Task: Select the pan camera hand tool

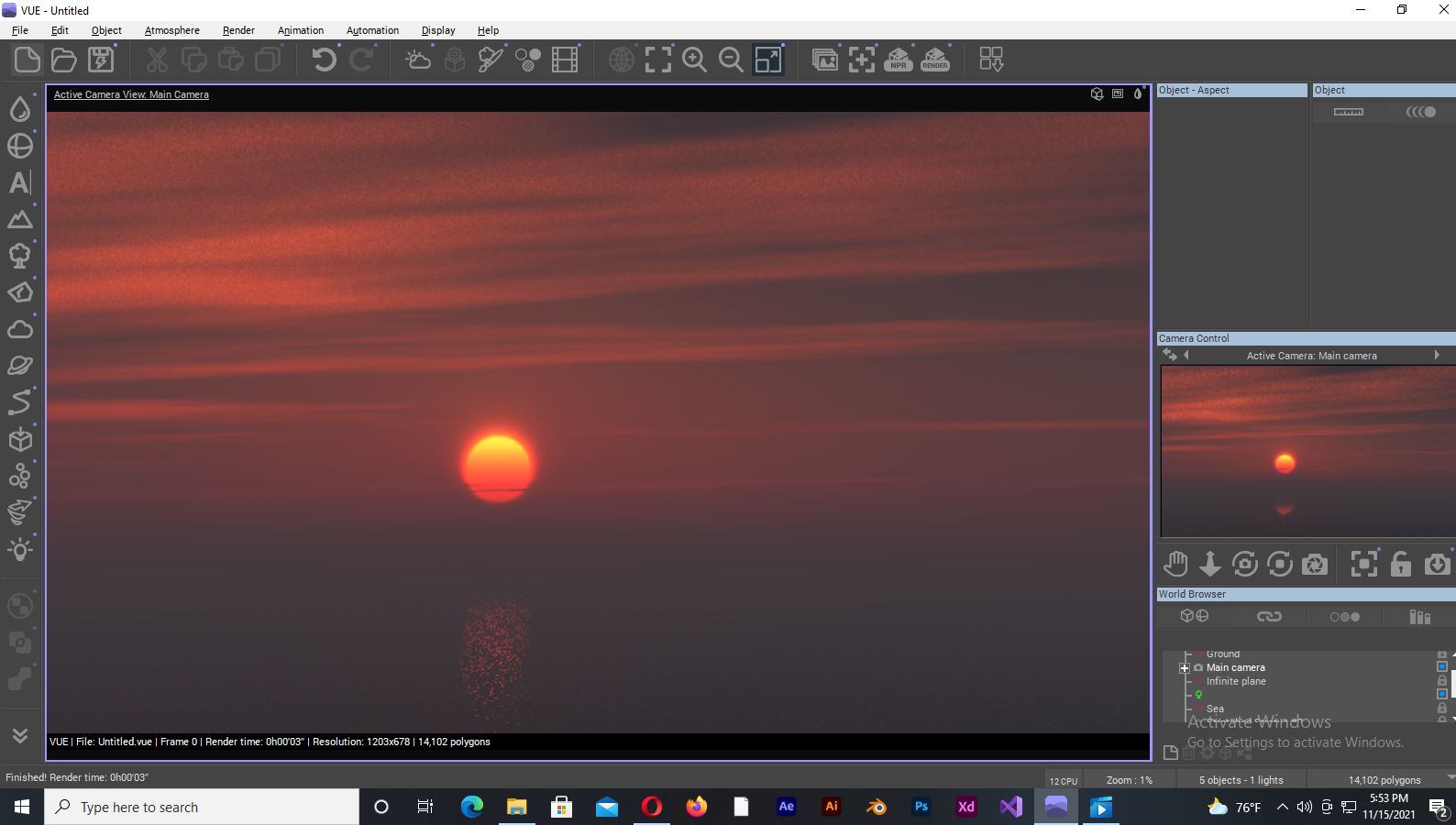Action: point(1175,564)
